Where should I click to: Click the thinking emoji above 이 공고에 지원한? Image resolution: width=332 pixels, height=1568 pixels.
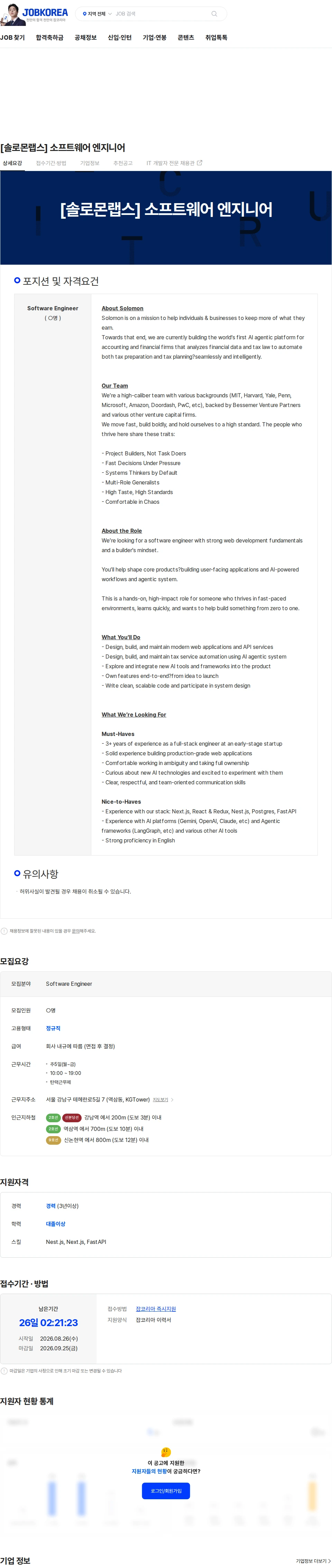[x=166, y=1452]
